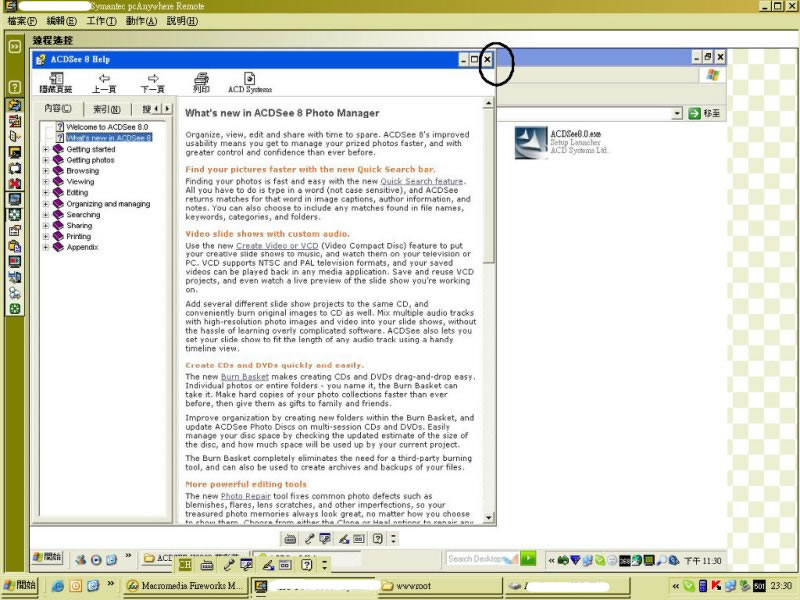
Task: Click the 移至 Go button
Action: pos(705,113)
